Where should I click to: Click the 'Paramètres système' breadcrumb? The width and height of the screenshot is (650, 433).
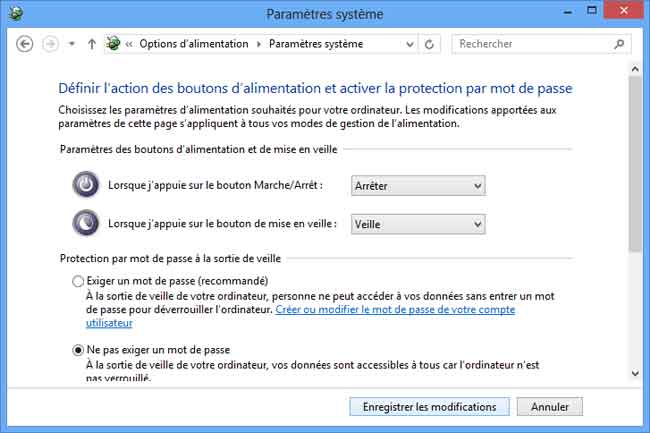[x=315, y=44]
